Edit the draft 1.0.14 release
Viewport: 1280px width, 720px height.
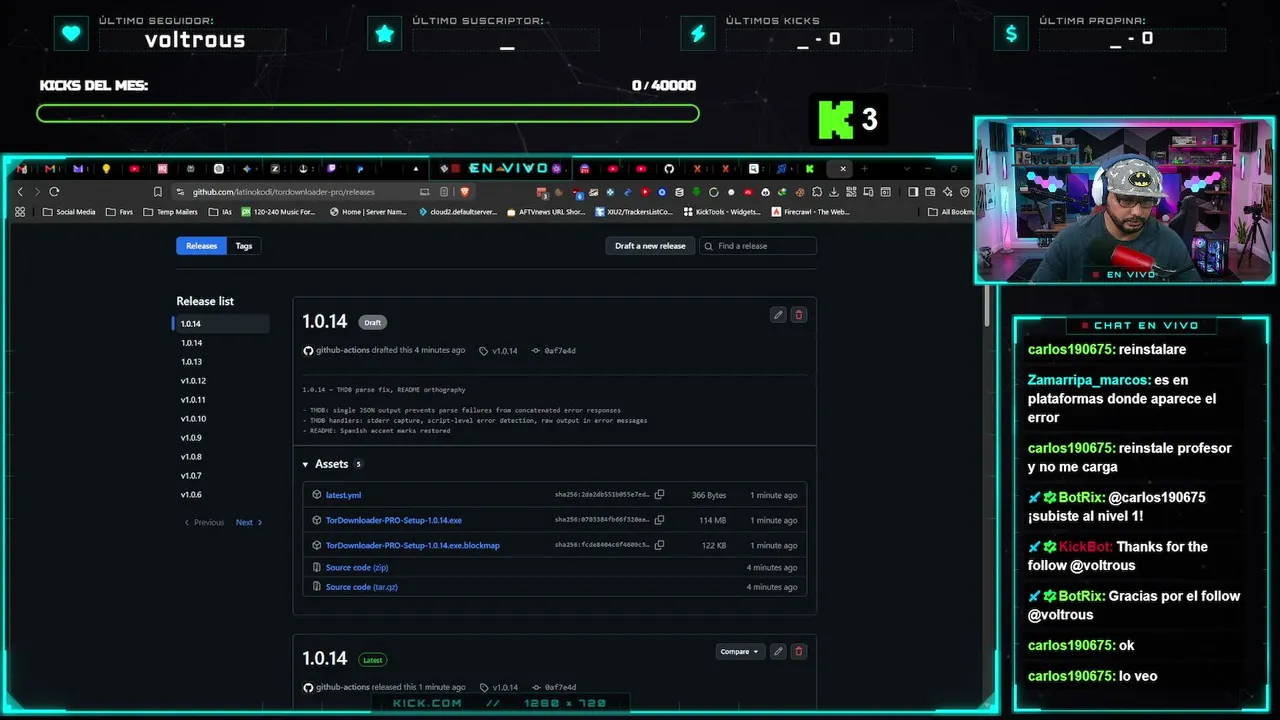click(x=778, y=315)
